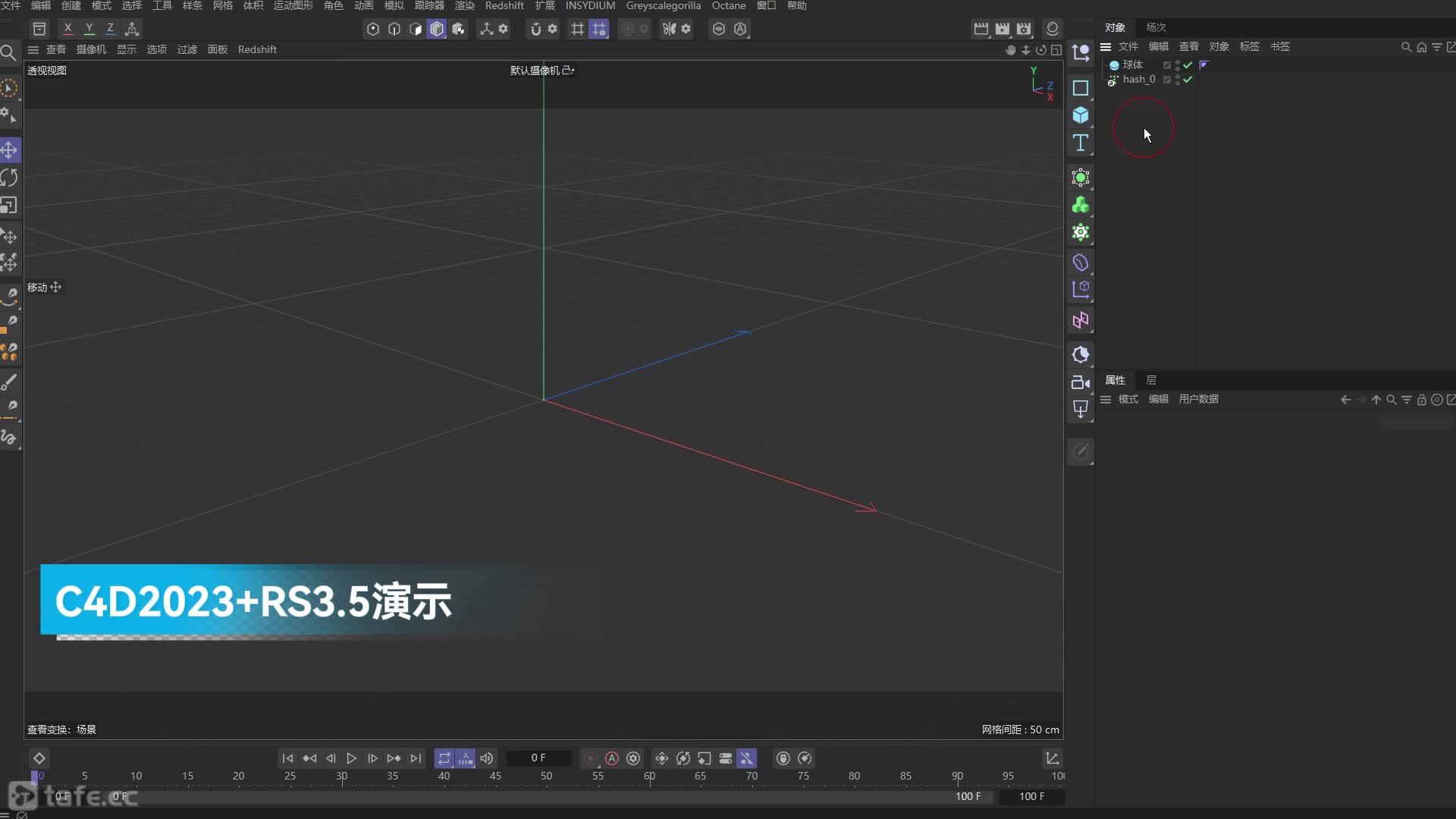The height and width of the screenshot is (819, 1456).
Task: Open the INSYDIUM menu
Action: (590, 6)
